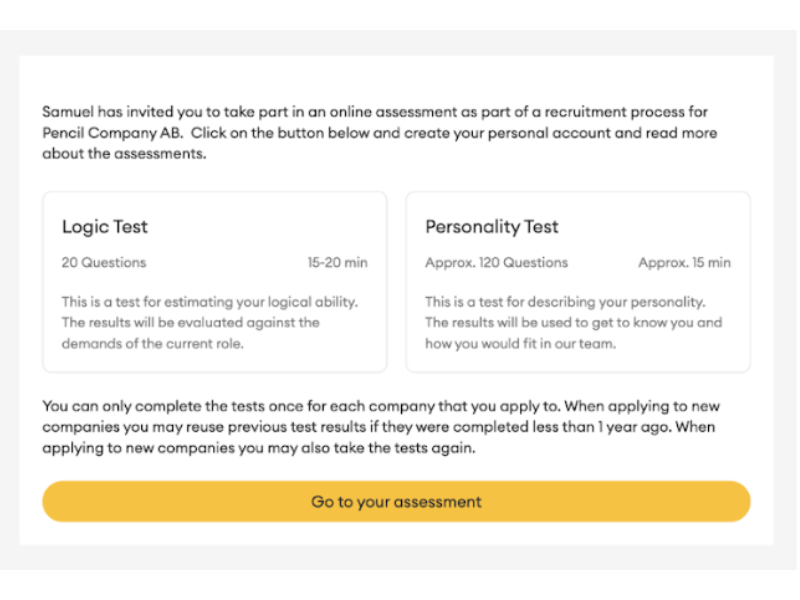Click the Approx. 120 Questions label
800x600 pixels.
click(x=496, y=263)
